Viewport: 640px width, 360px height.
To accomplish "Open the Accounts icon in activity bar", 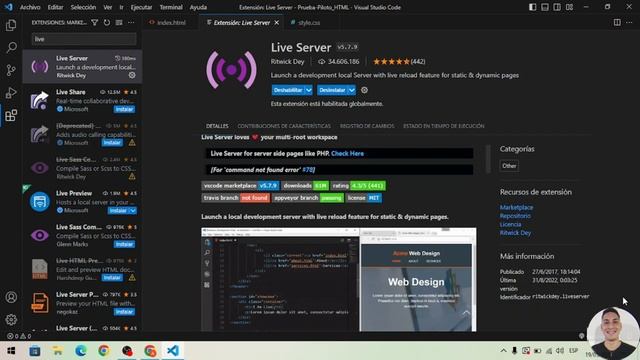I will (x=11, y=297).
